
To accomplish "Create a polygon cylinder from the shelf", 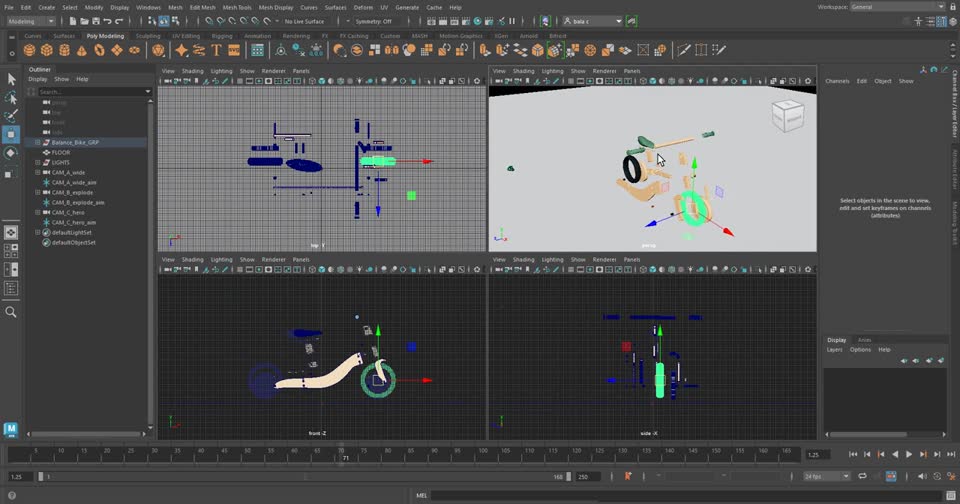I will 64,50.
